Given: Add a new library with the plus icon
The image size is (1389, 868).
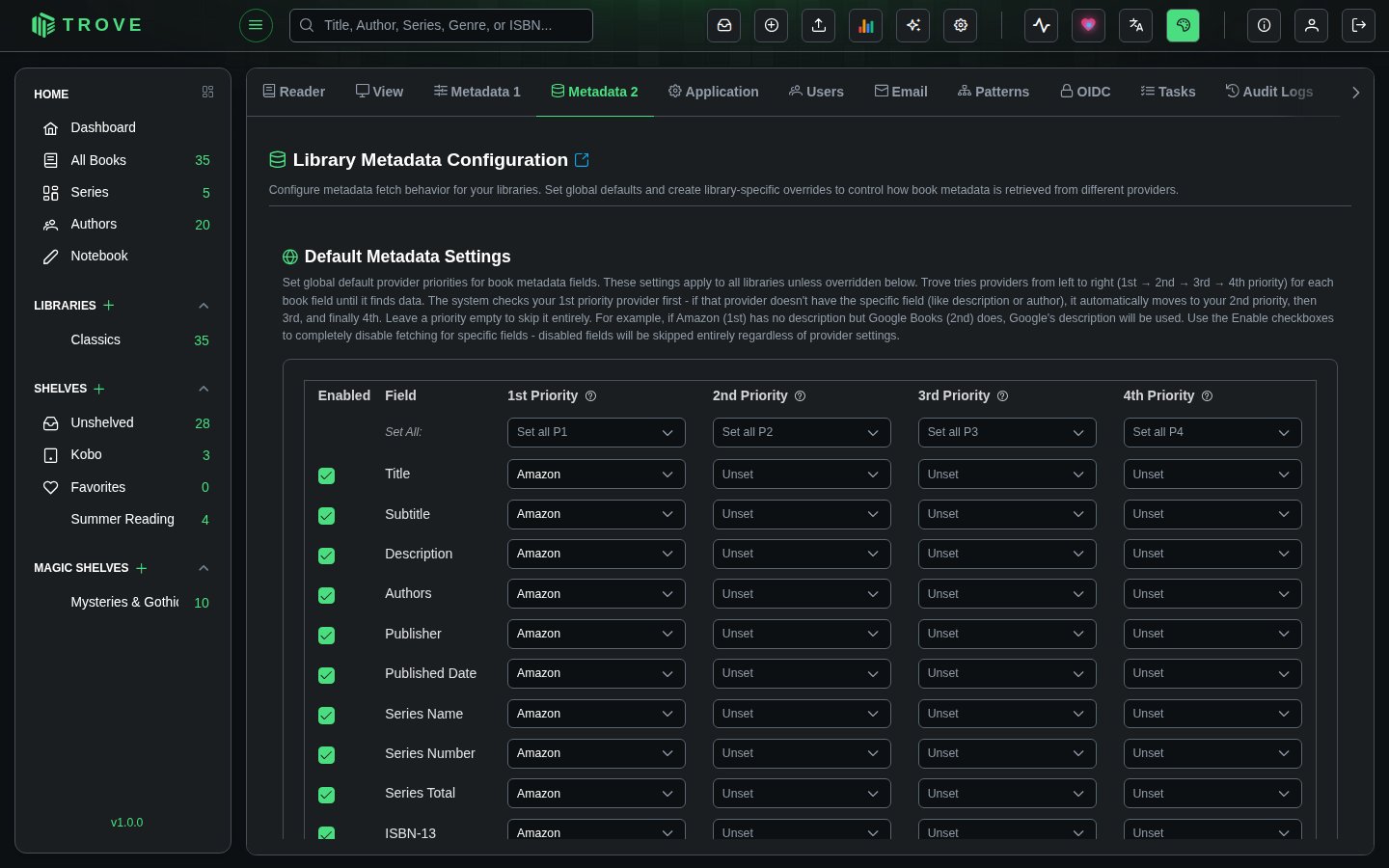Looking at the screenshot, I should (x=109, y=305).
